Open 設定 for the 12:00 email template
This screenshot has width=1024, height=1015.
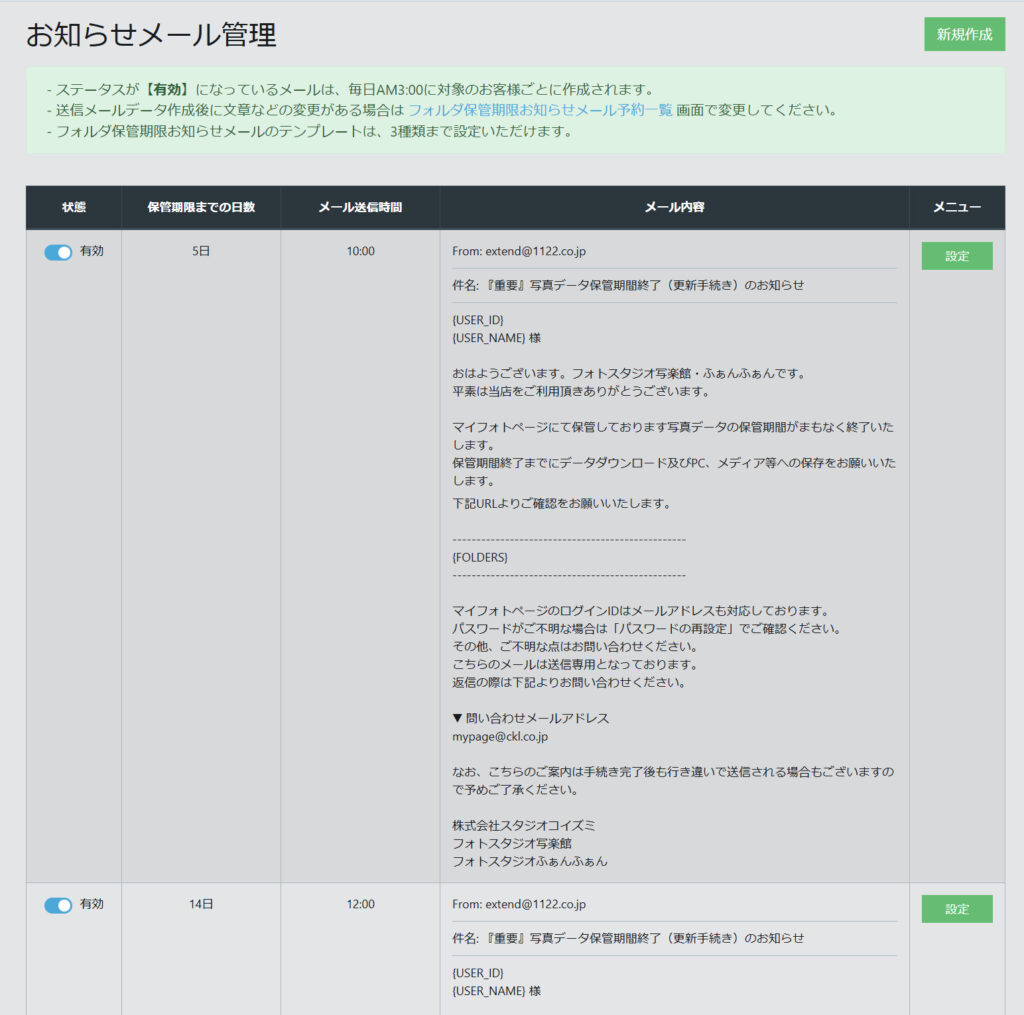956,909
